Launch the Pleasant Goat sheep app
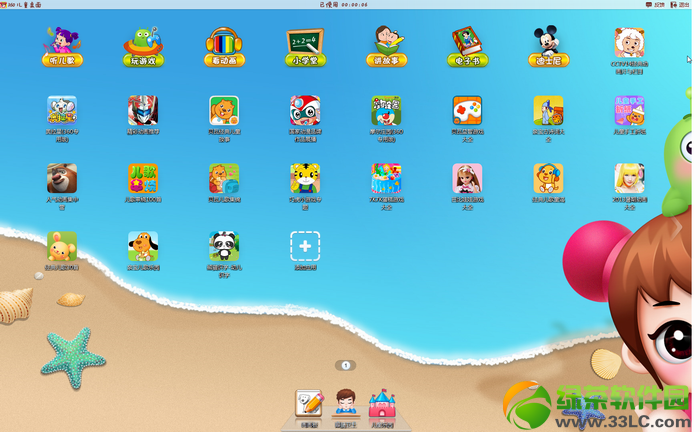Screen dimensions: 700x443 pos(629,43)
